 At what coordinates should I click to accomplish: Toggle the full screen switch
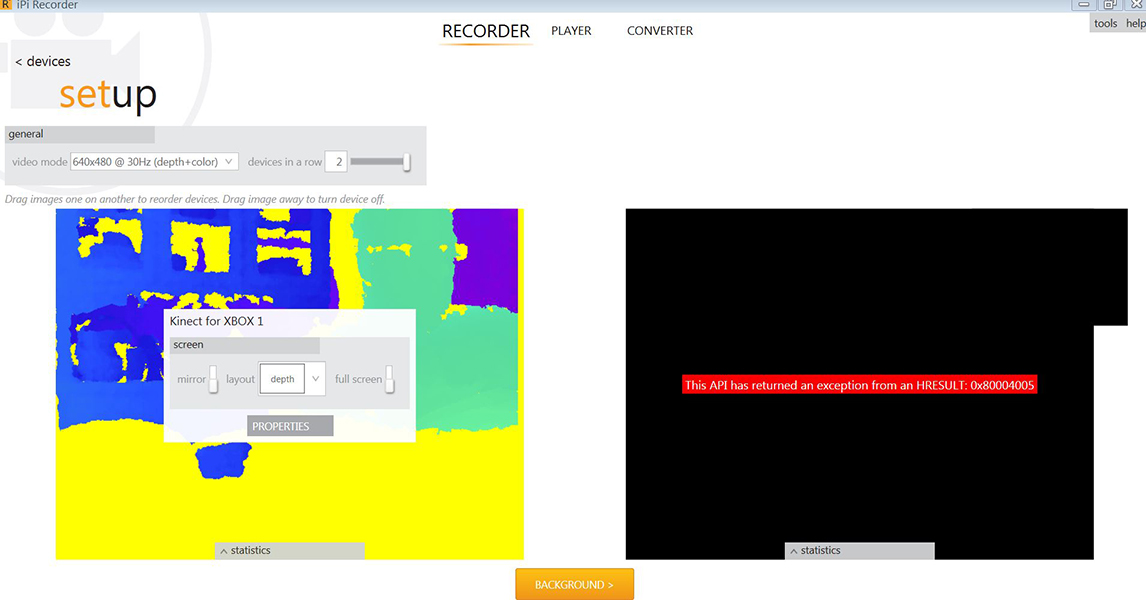point(390,379)
